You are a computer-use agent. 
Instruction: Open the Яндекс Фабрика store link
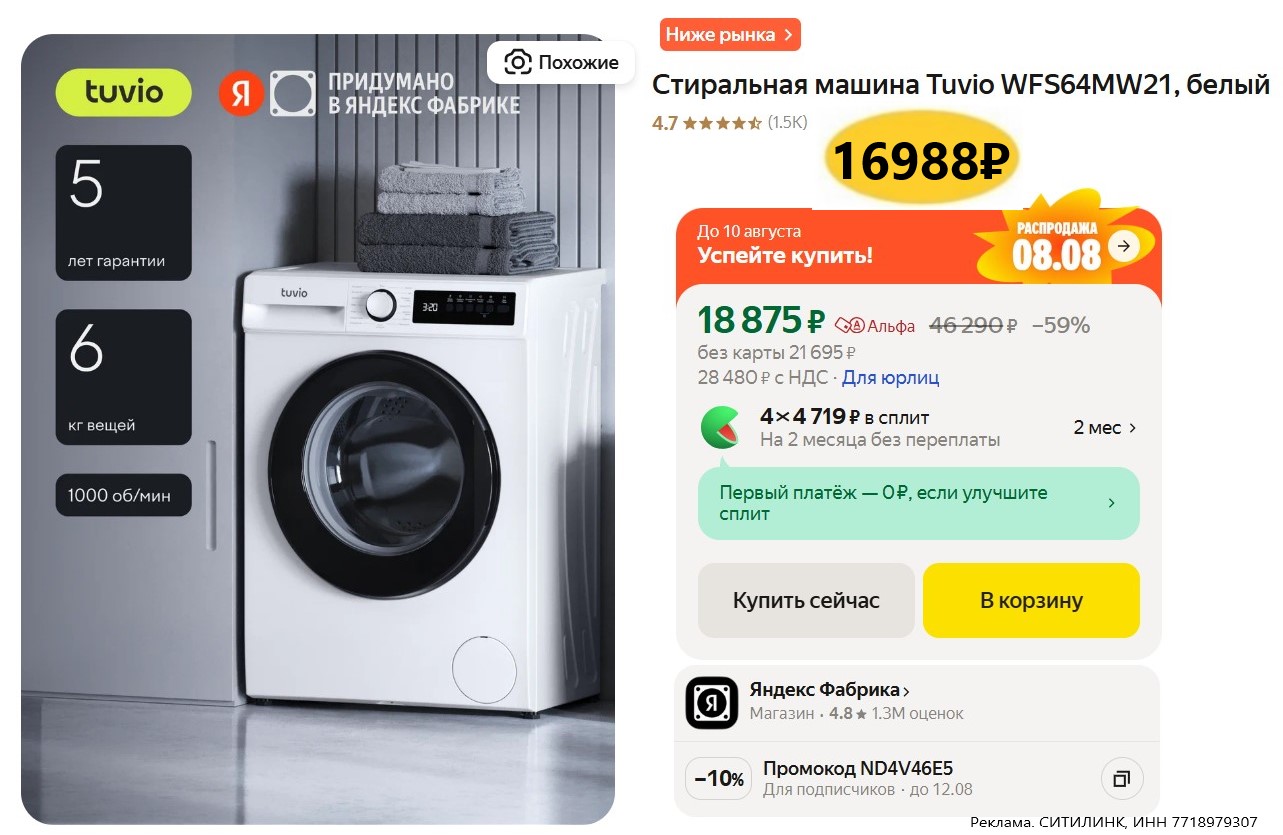tap(830, 690)
